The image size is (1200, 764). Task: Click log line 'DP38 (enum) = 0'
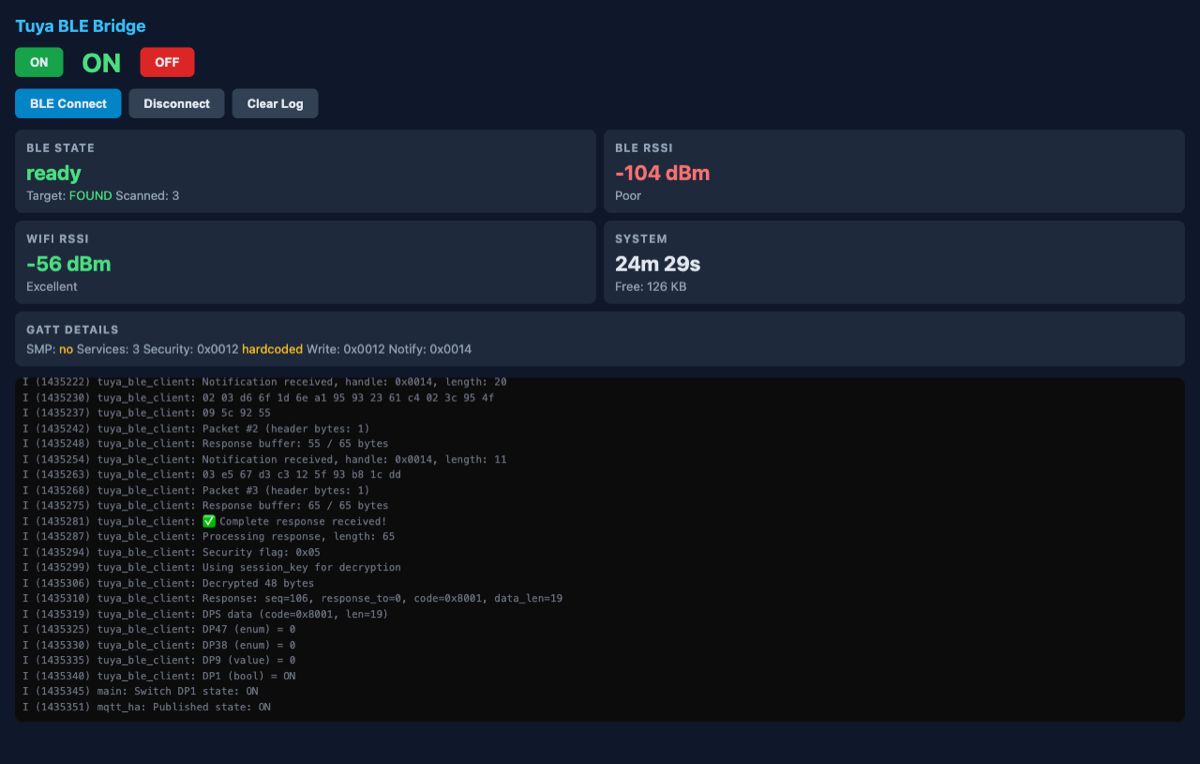coord(159,645)
